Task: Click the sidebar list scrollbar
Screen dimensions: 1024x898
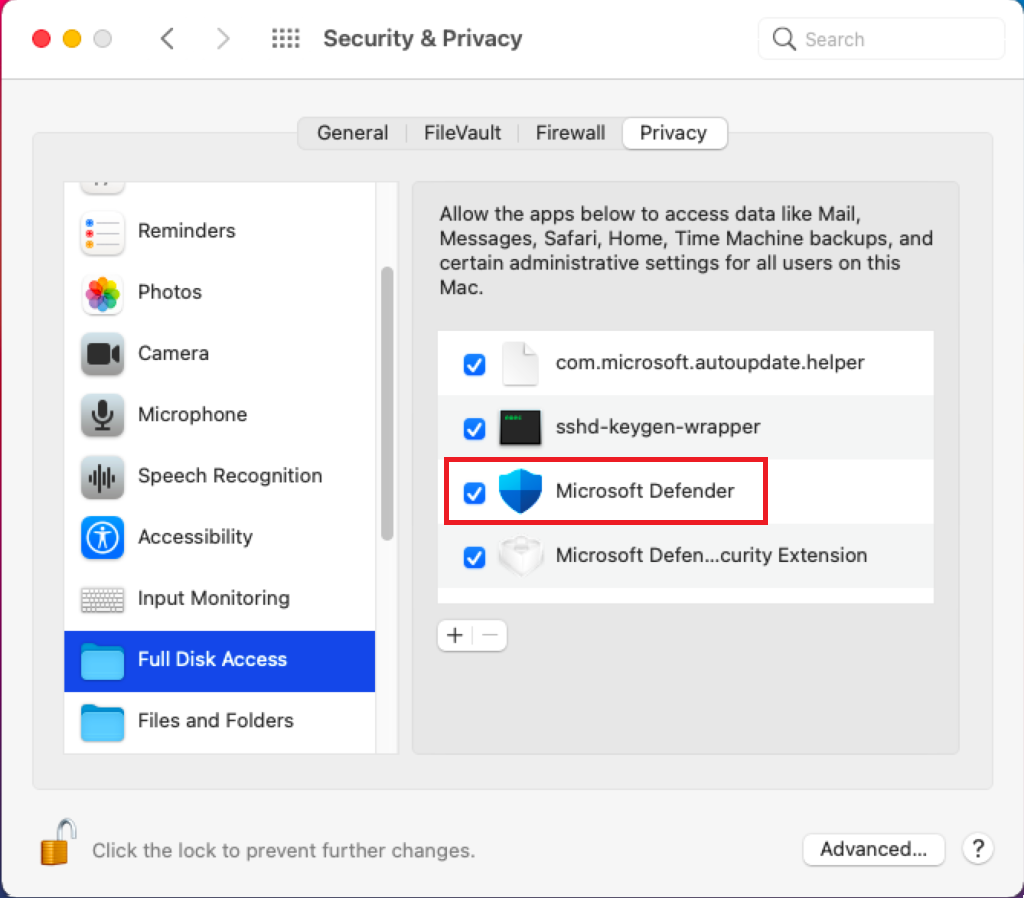Action: (387, 404)
